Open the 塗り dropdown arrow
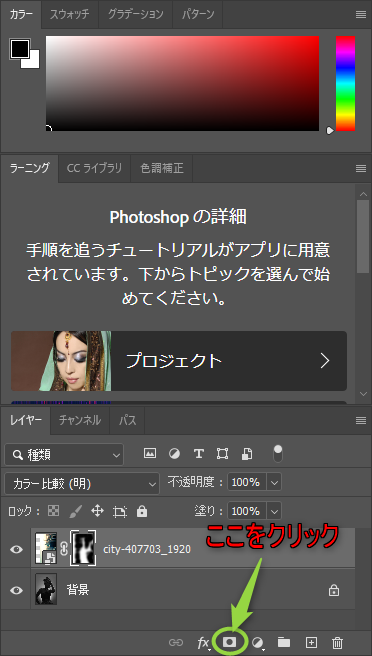The width and height of the screenshot is (372, 656). click(274, 511)
